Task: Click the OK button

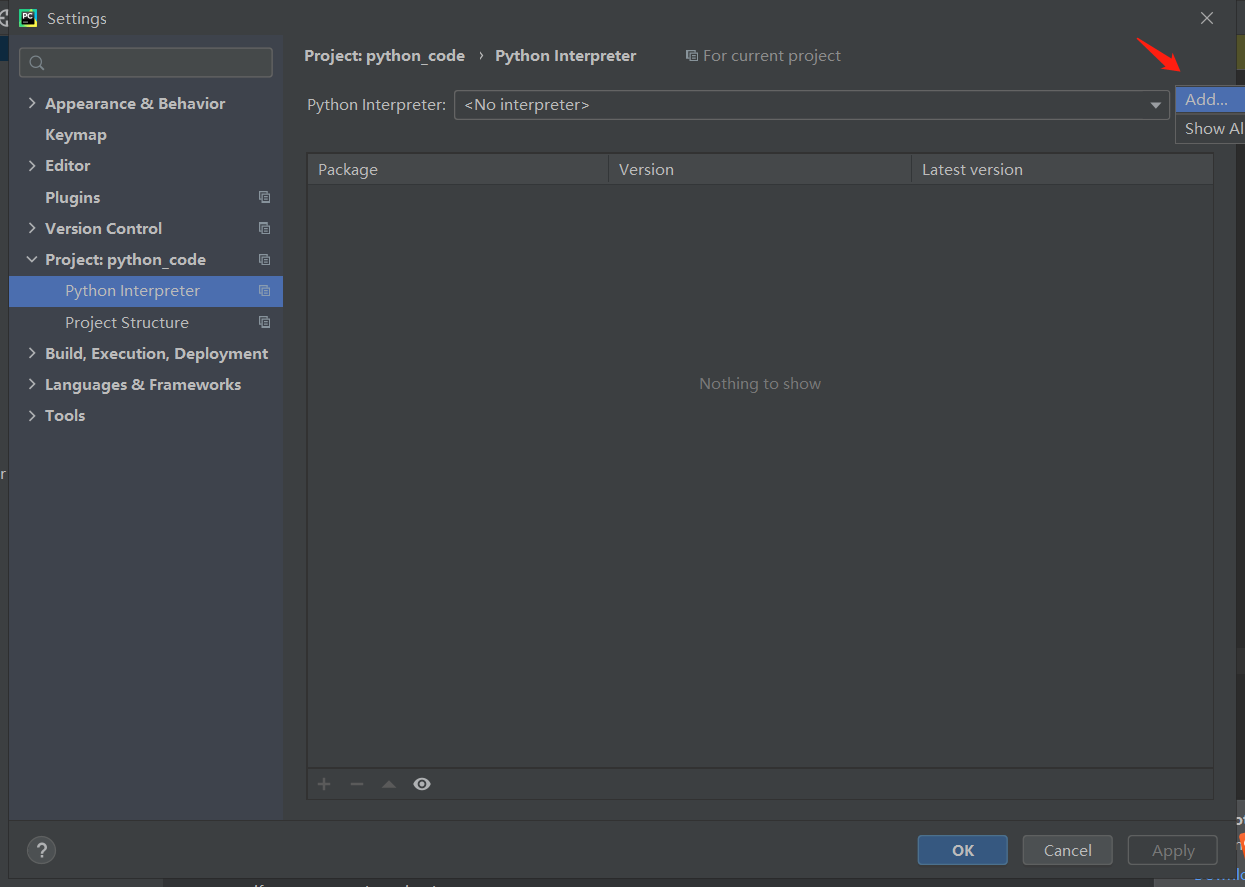Action: coord(962,850)
